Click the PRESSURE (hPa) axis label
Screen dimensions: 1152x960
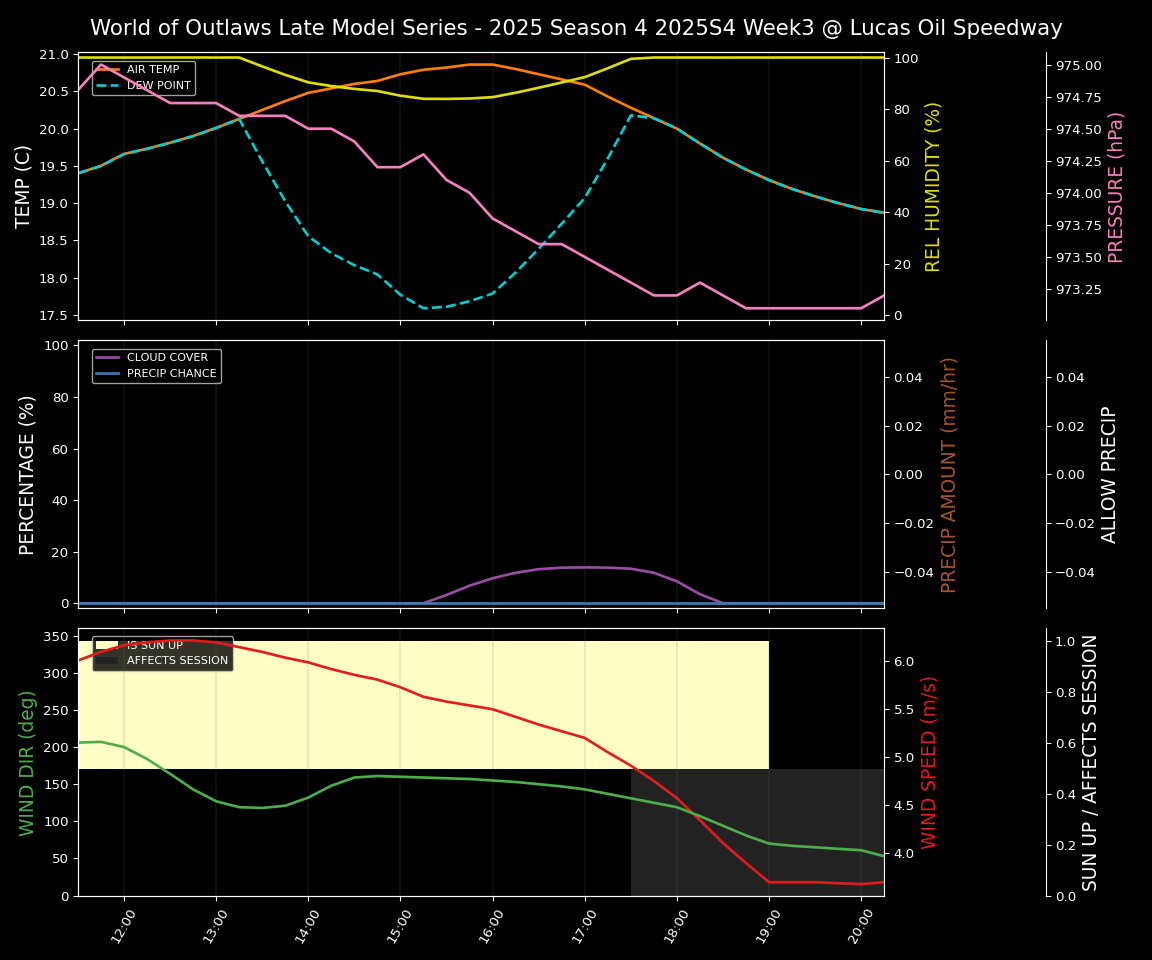1116,187
